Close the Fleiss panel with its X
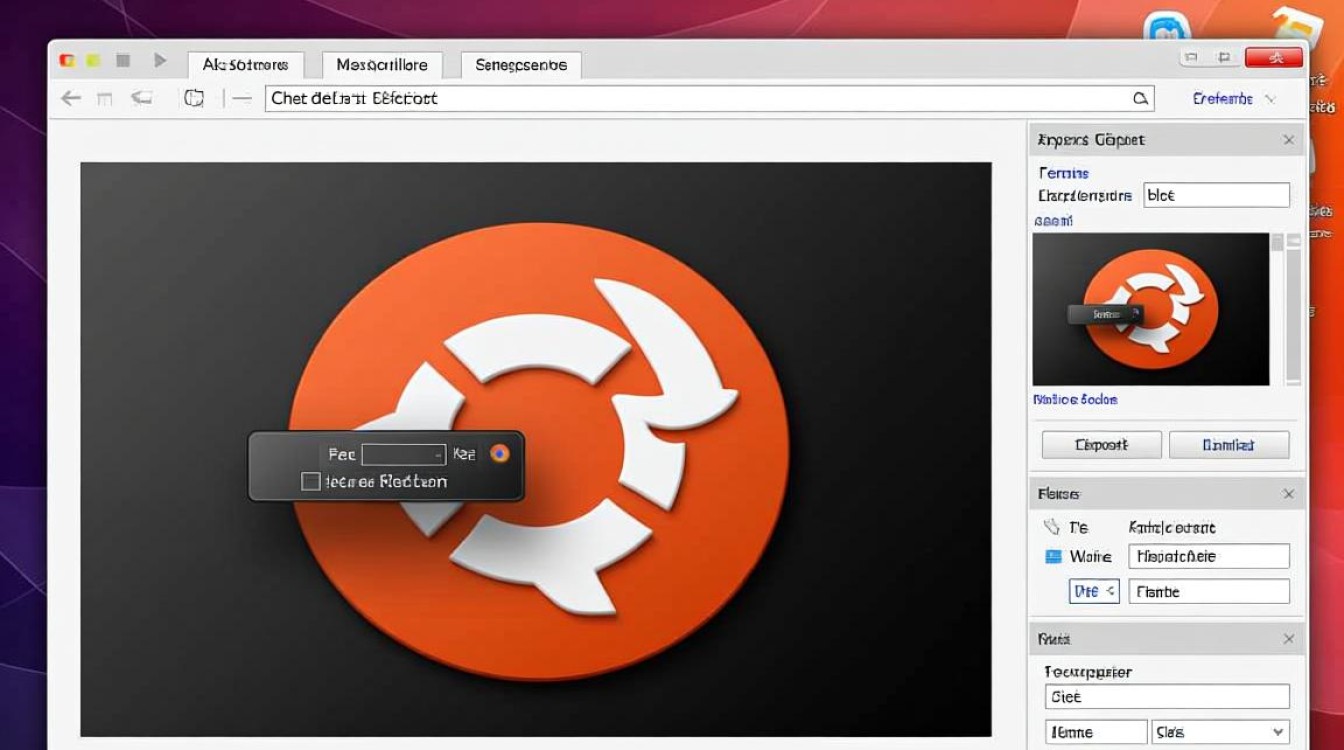 [x=1288, y=494]
